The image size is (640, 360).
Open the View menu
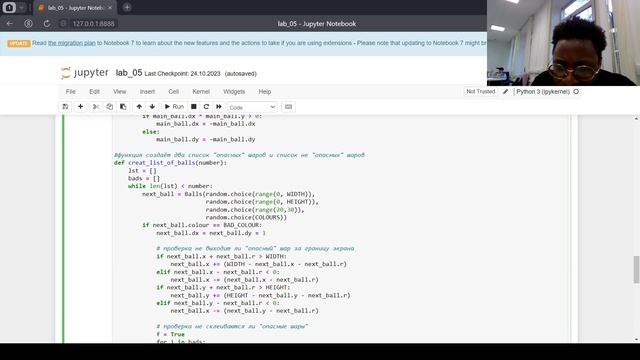(120, 91)
